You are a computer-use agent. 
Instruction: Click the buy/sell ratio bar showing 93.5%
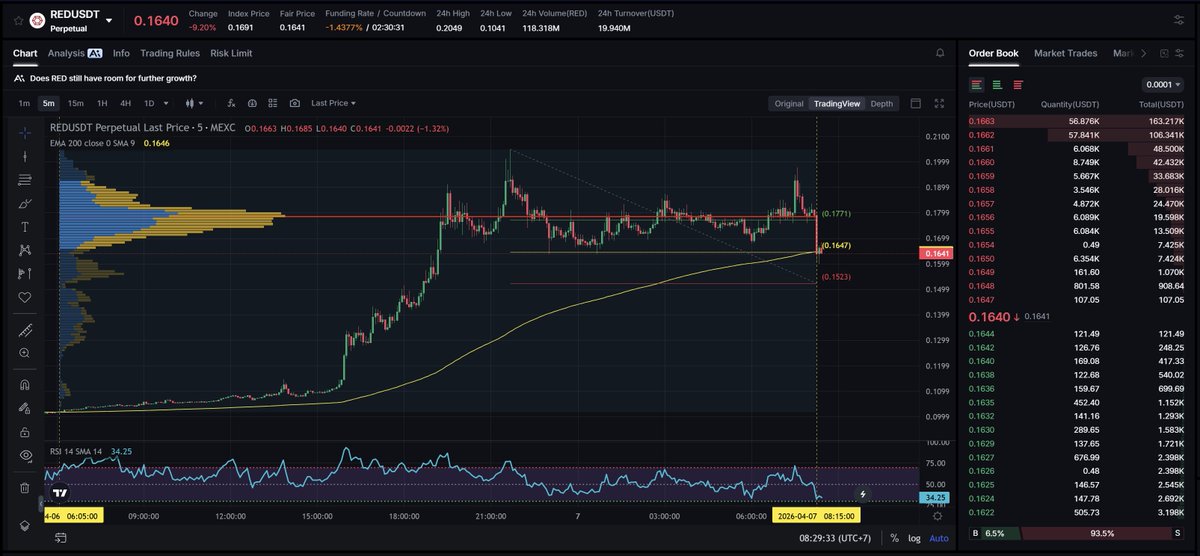[1077, 535]
